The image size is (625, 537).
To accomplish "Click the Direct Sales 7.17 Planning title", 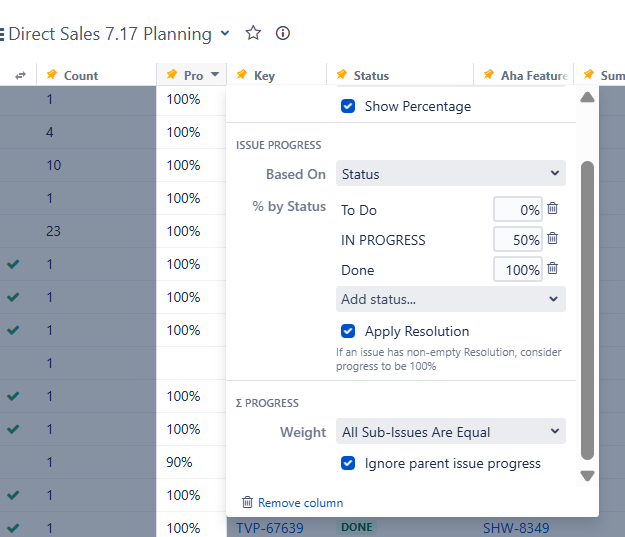I will [x=110, y=33].
